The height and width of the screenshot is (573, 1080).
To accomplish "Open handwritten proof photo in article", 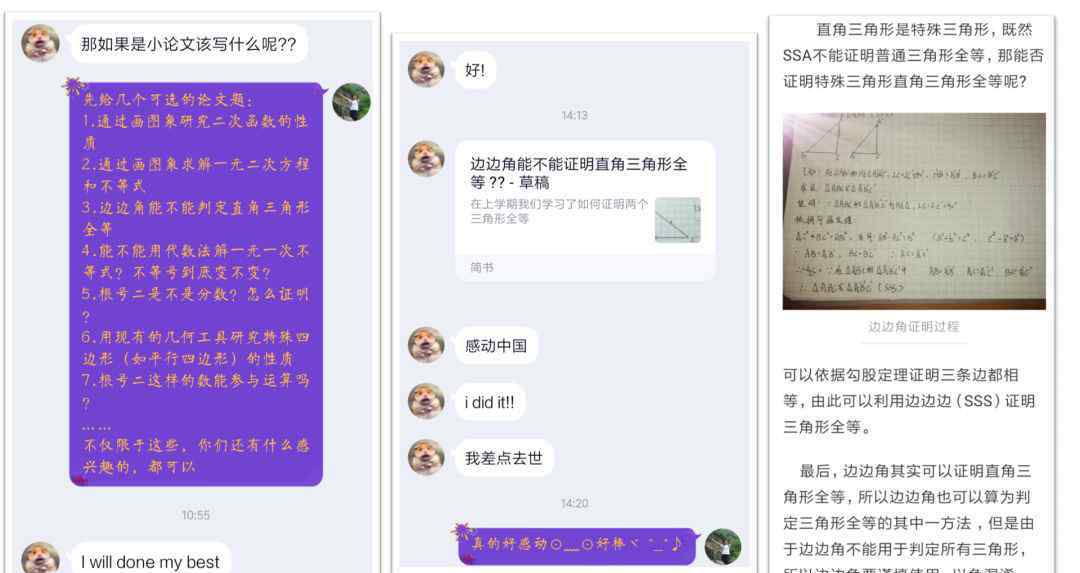I will pyautogui.click(x=914, y=211).
